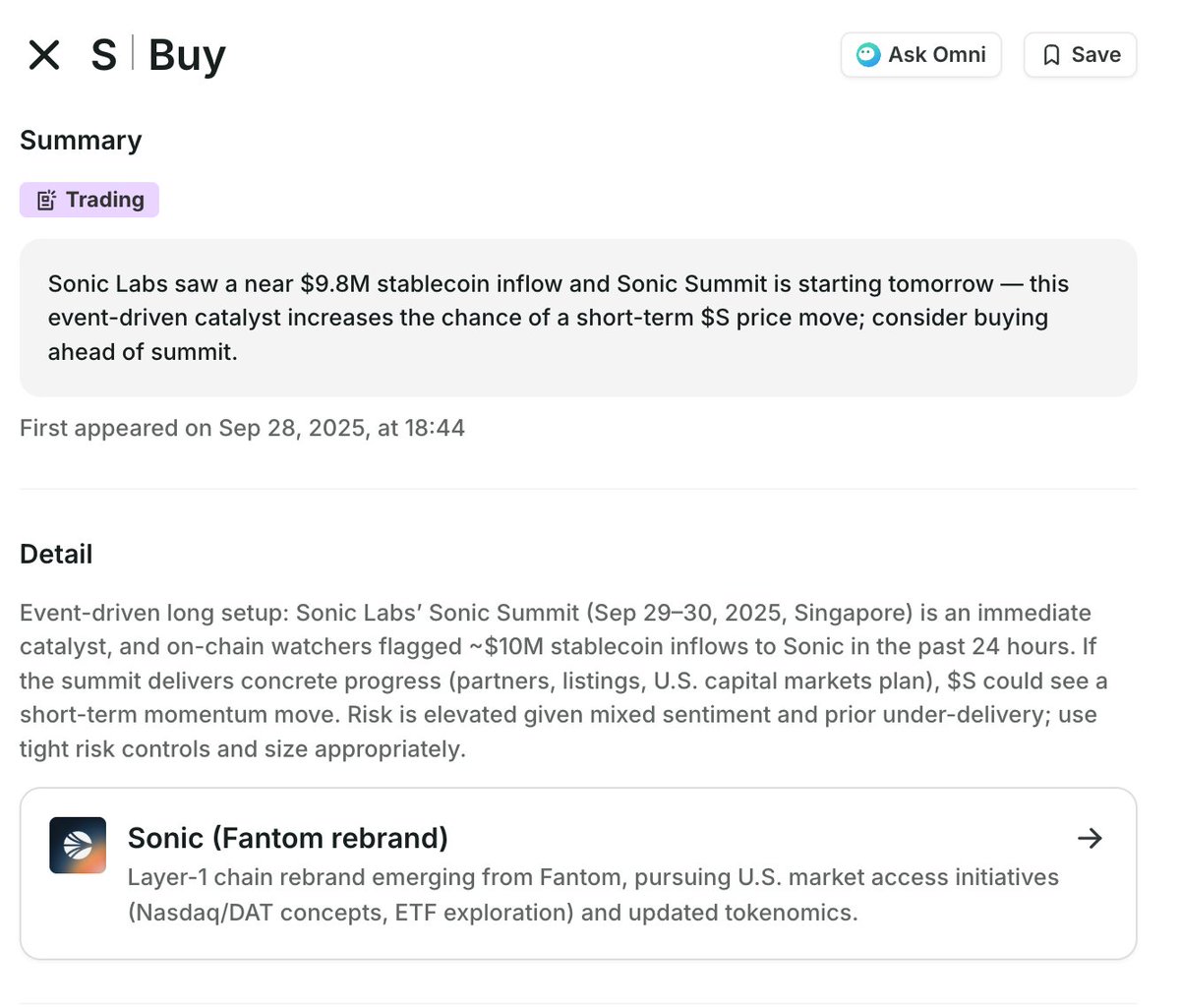Switch to the Detail section heading

click(56, 554)
